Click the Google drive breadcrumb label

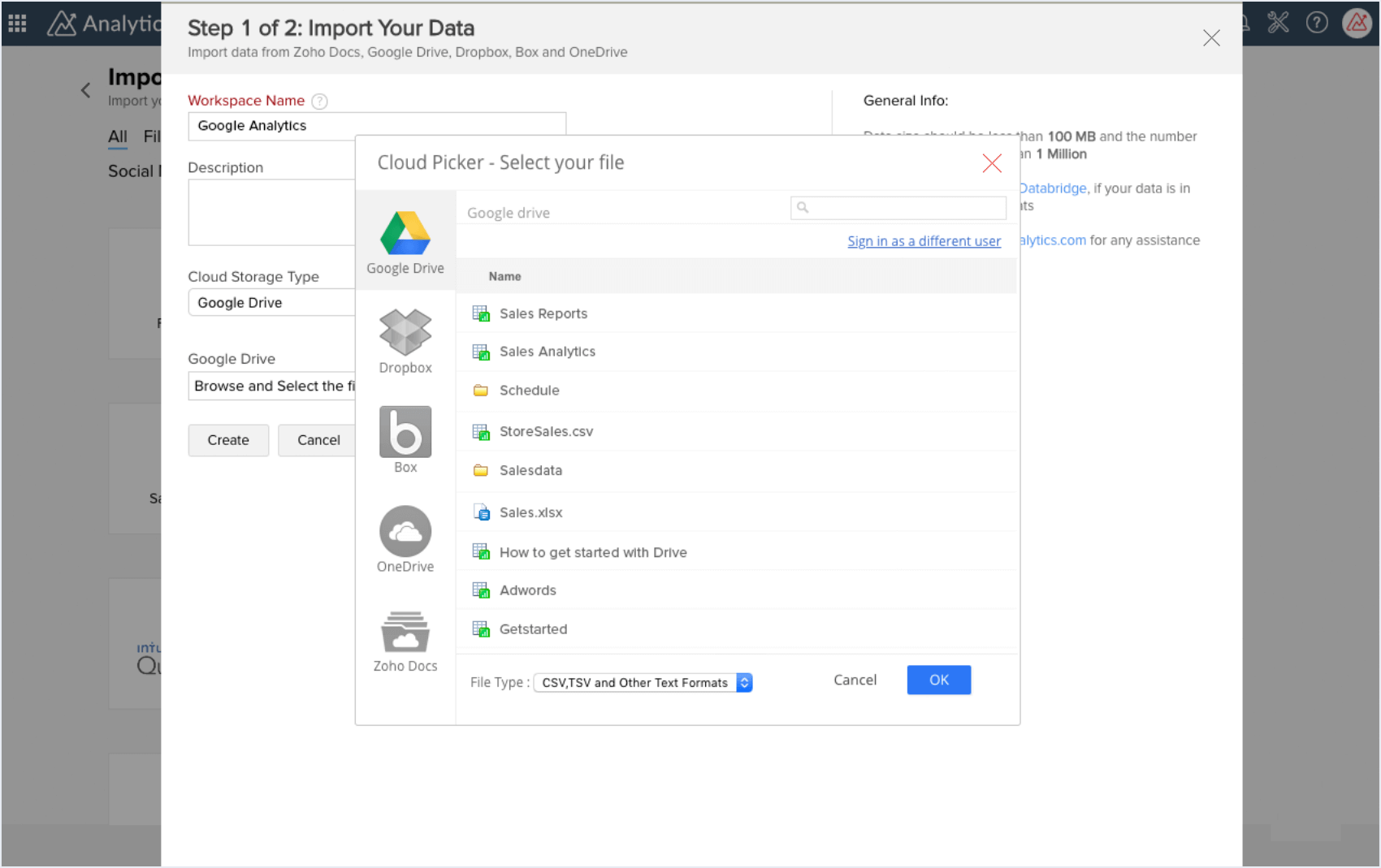509,213
